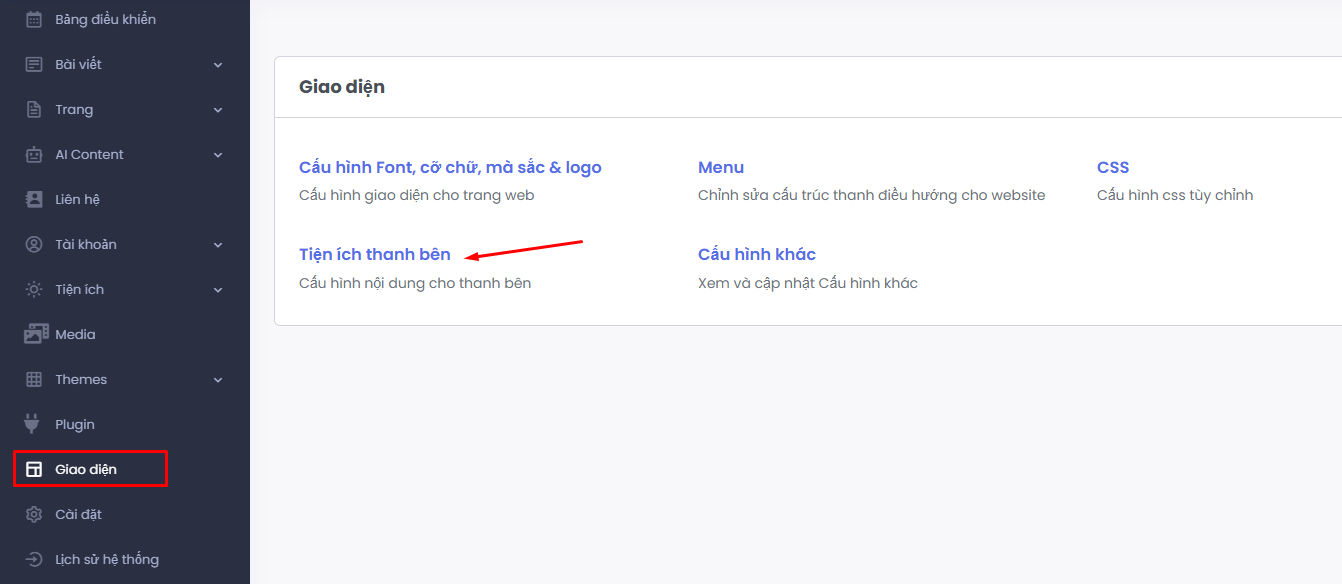
Task: Click the Tiện ích sun icon
Action: 34,289
